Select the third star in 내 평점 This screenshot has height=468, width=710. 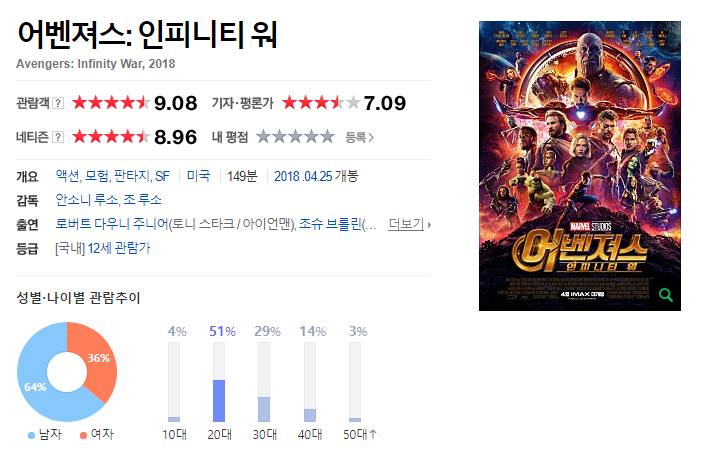tap(296, 137)
